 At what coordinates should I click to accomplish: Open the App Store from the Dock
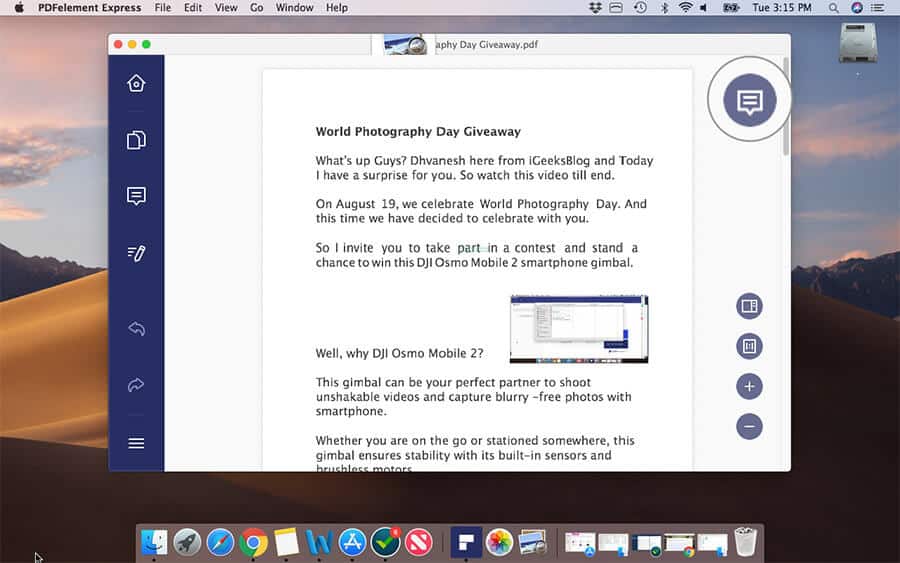pos(352,542)
